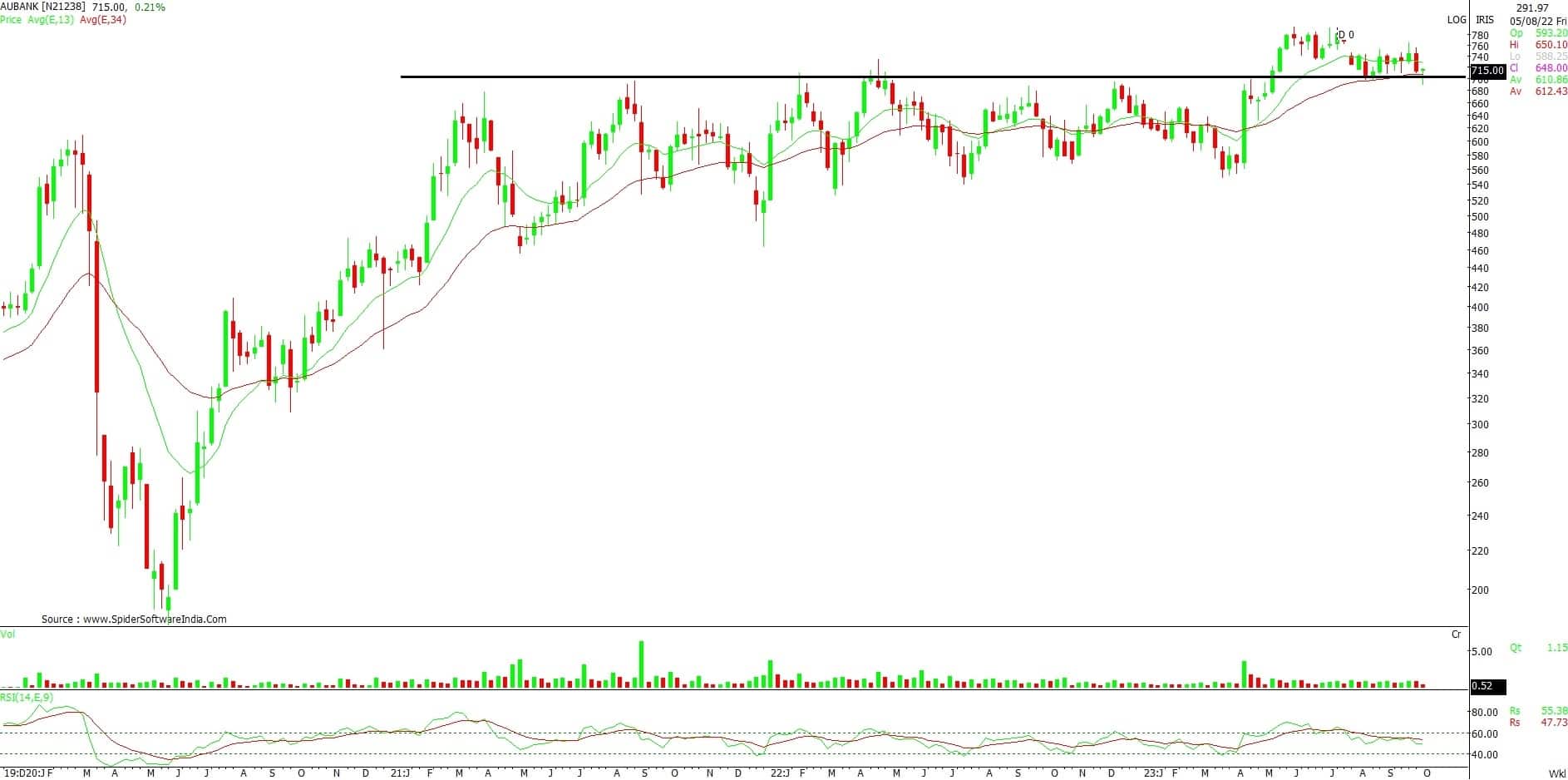Select the Avg(E,34) red legend label

[x=103, y=19]
